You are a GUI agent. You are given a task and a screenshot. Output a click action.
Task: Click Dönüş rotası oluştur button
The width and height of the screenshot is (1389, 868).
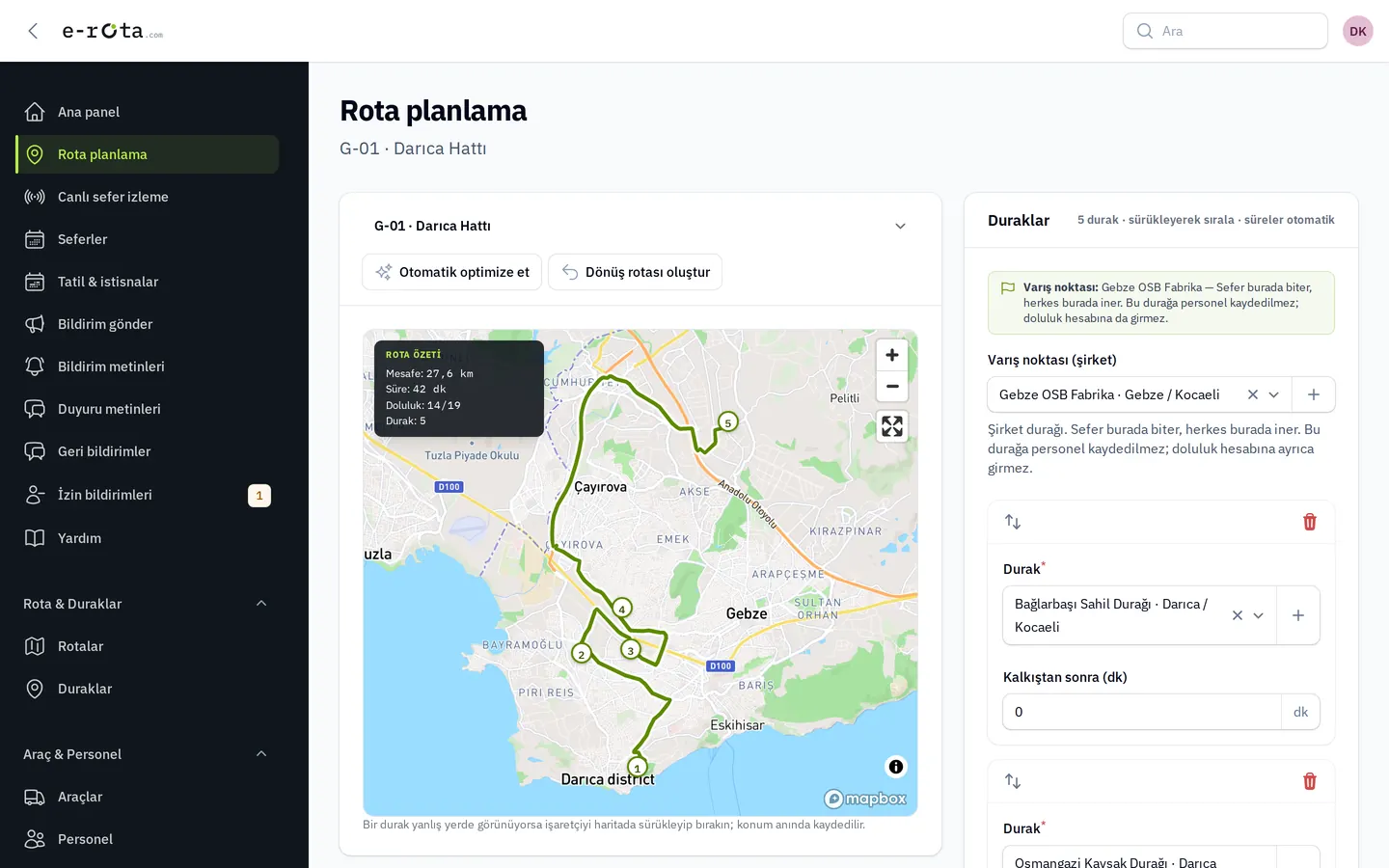(x=636, y=272)
